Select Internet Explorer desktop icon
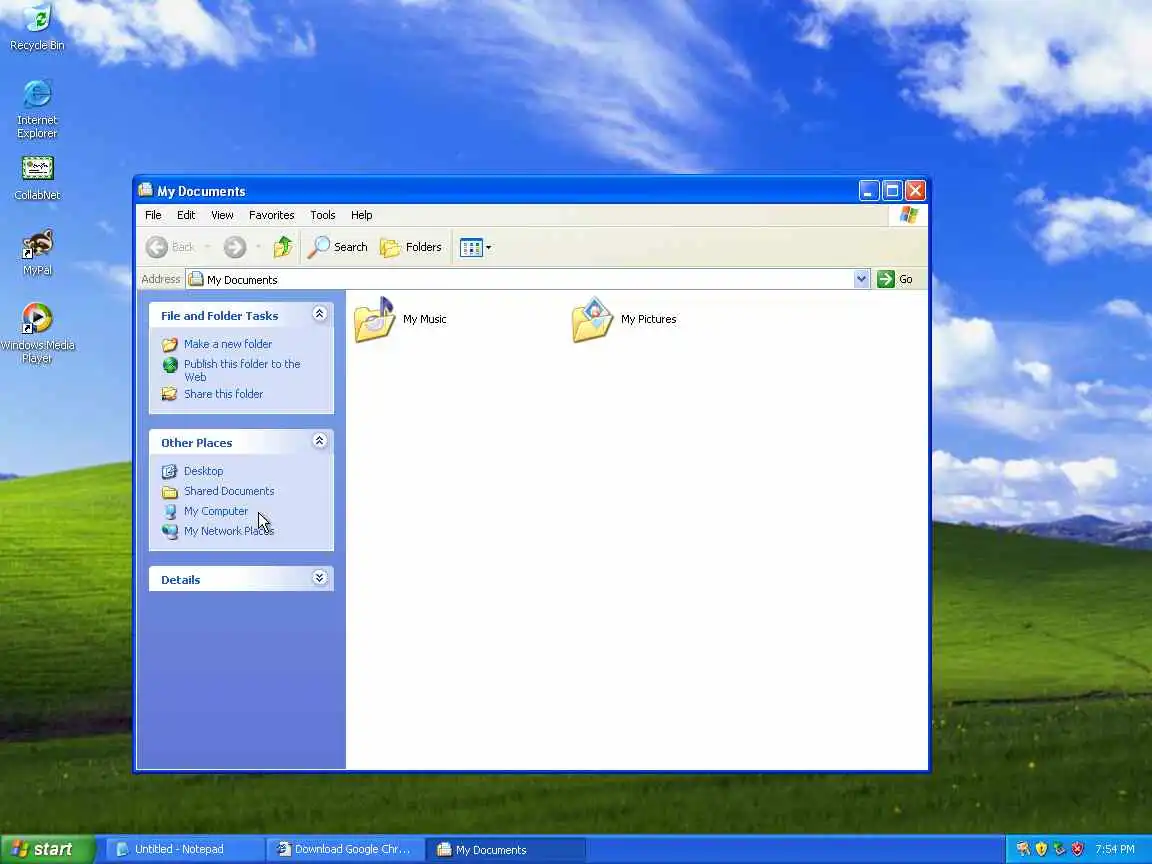This screenshot has height=864, width=1152. [x=37, y=108]
